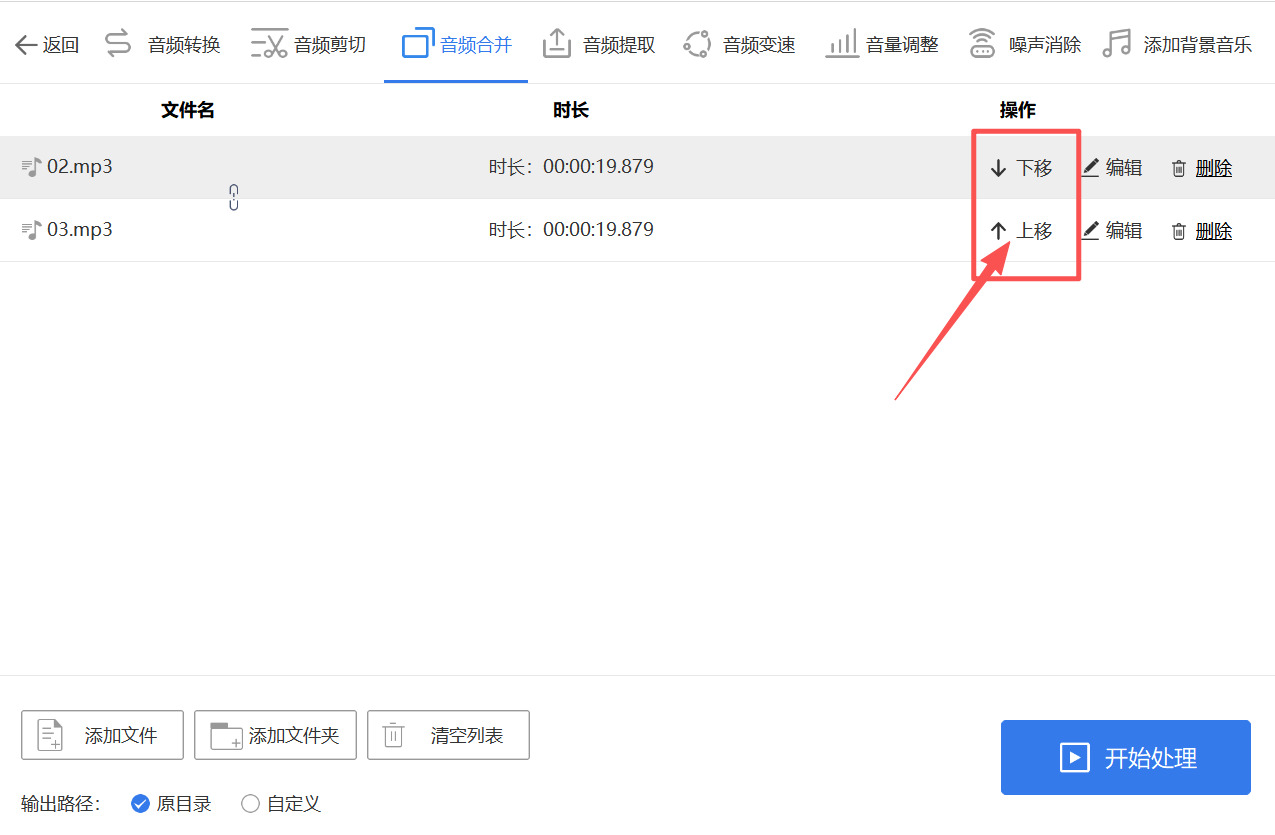
Task: Switch to 音频变速 tab
Action: click(x=739, y=44)
